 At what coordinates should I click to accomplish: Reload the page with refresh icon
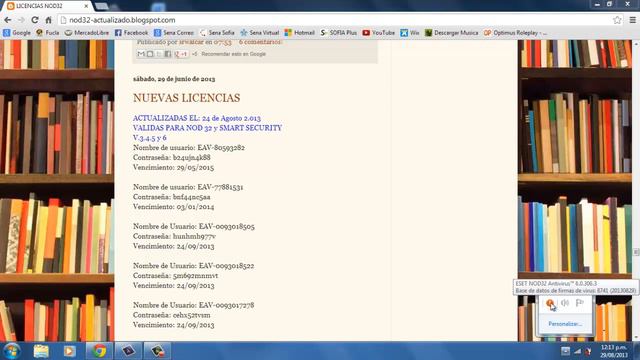pyautogui.click(x=35, y=20)
